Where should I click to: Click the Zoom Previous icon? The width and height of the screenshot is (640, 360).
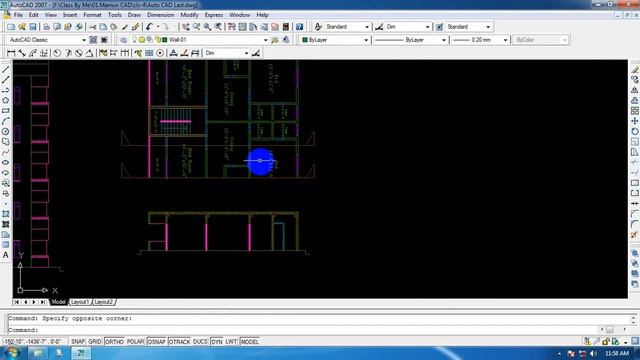[218, 27]
